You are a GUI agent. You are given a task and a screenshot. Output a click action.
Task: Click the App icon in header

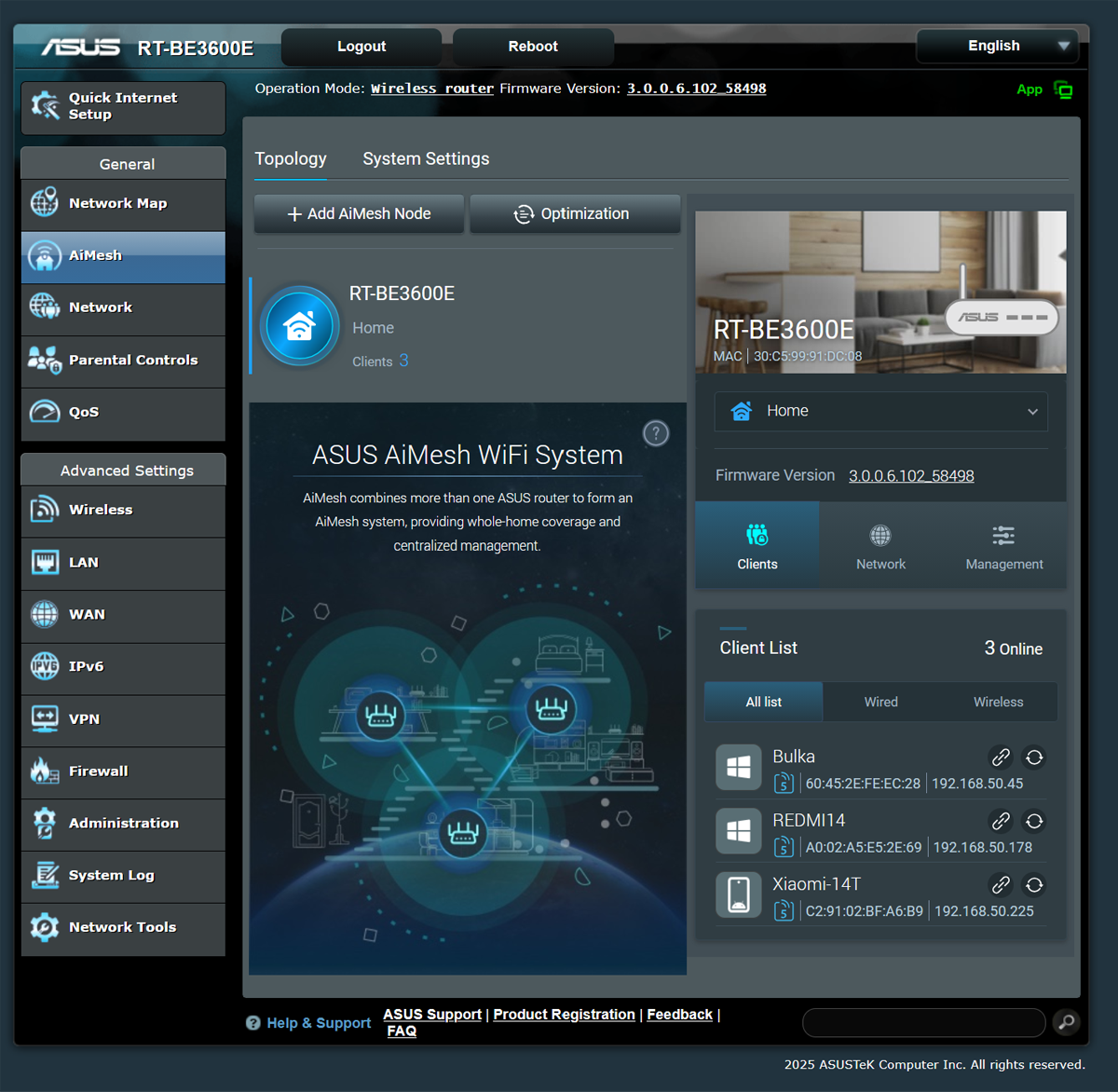coord(1063,89)
